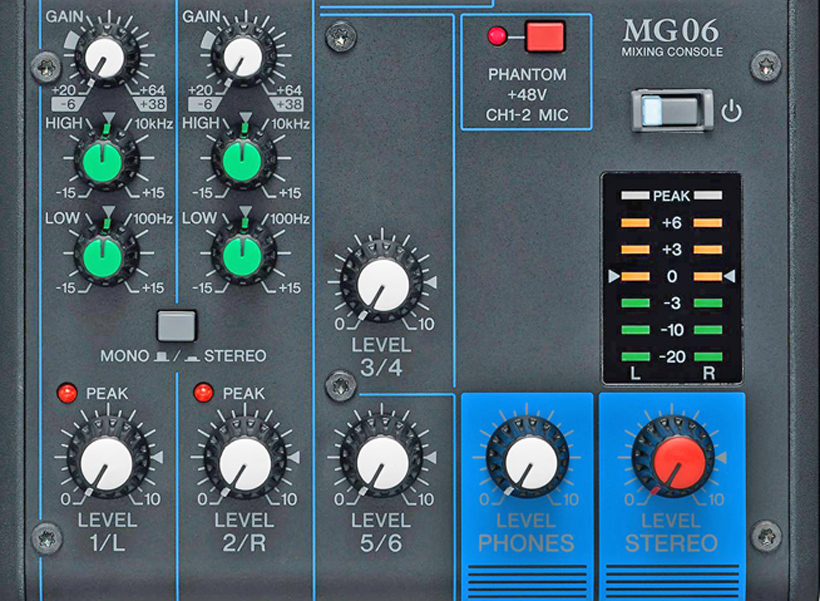Click the channel 1 '10kHz' label
Viewport: 820px width, 601px height.
(x=154, y=124)
